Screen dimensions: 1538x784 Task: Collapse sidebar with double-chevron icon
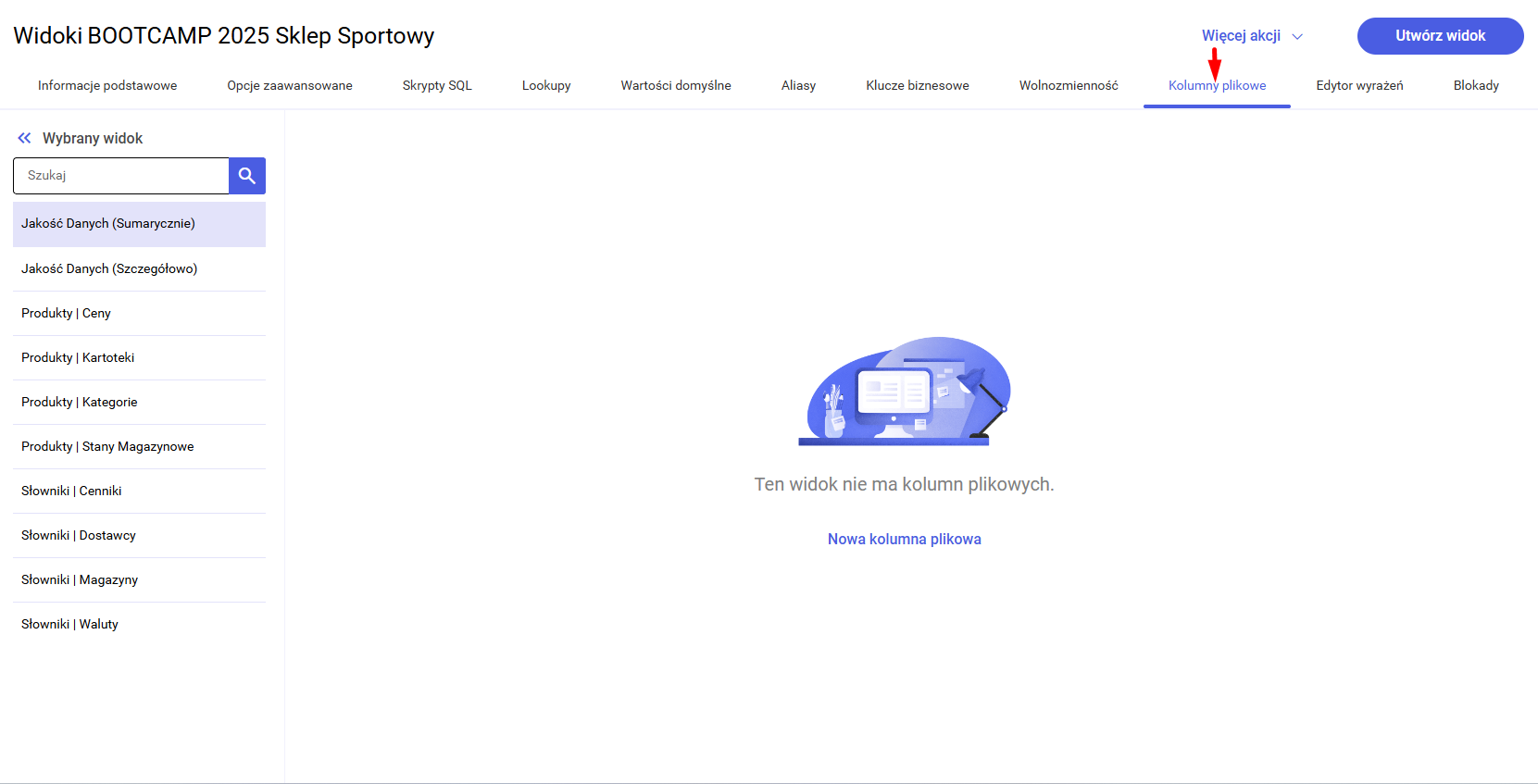(24, 138)
